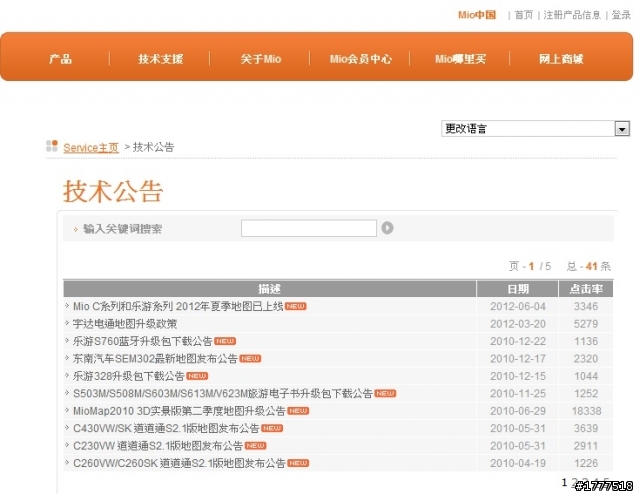Click the search go arrow icon
640x494 pixels.
tap(387, 228)
